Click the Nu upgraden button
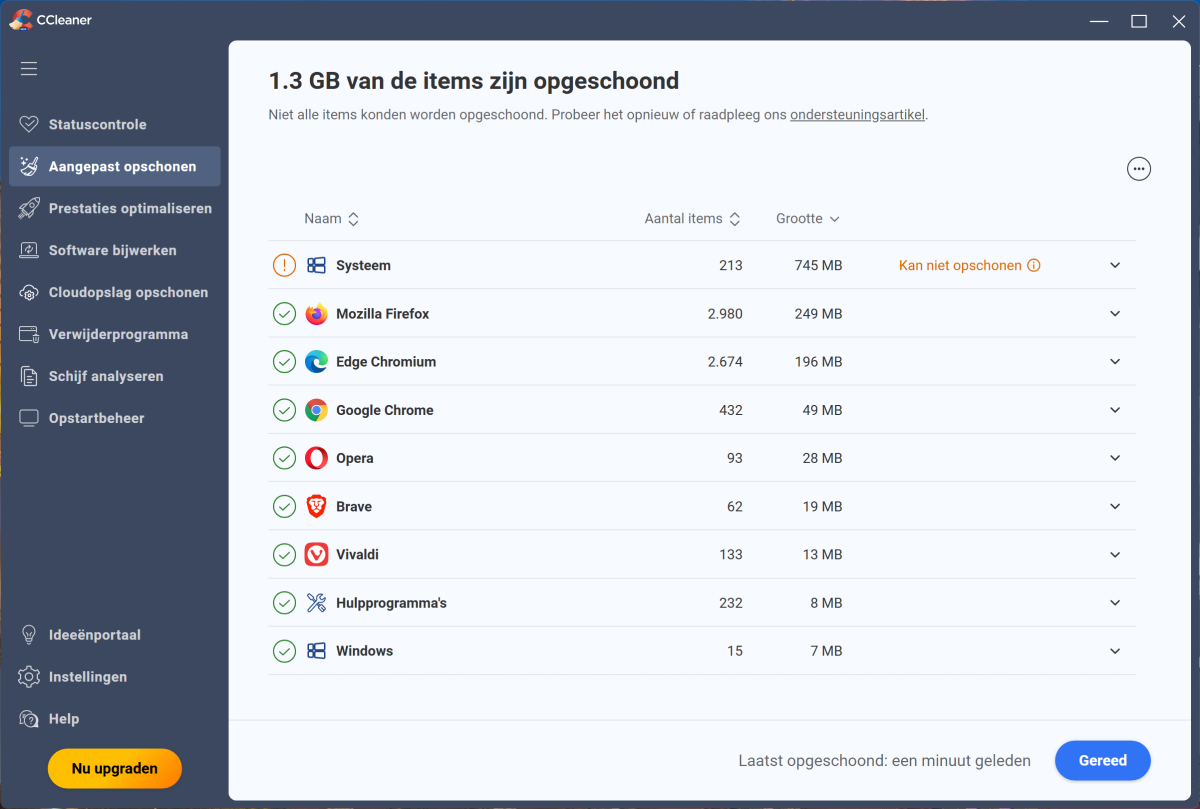 pos(115,769)
